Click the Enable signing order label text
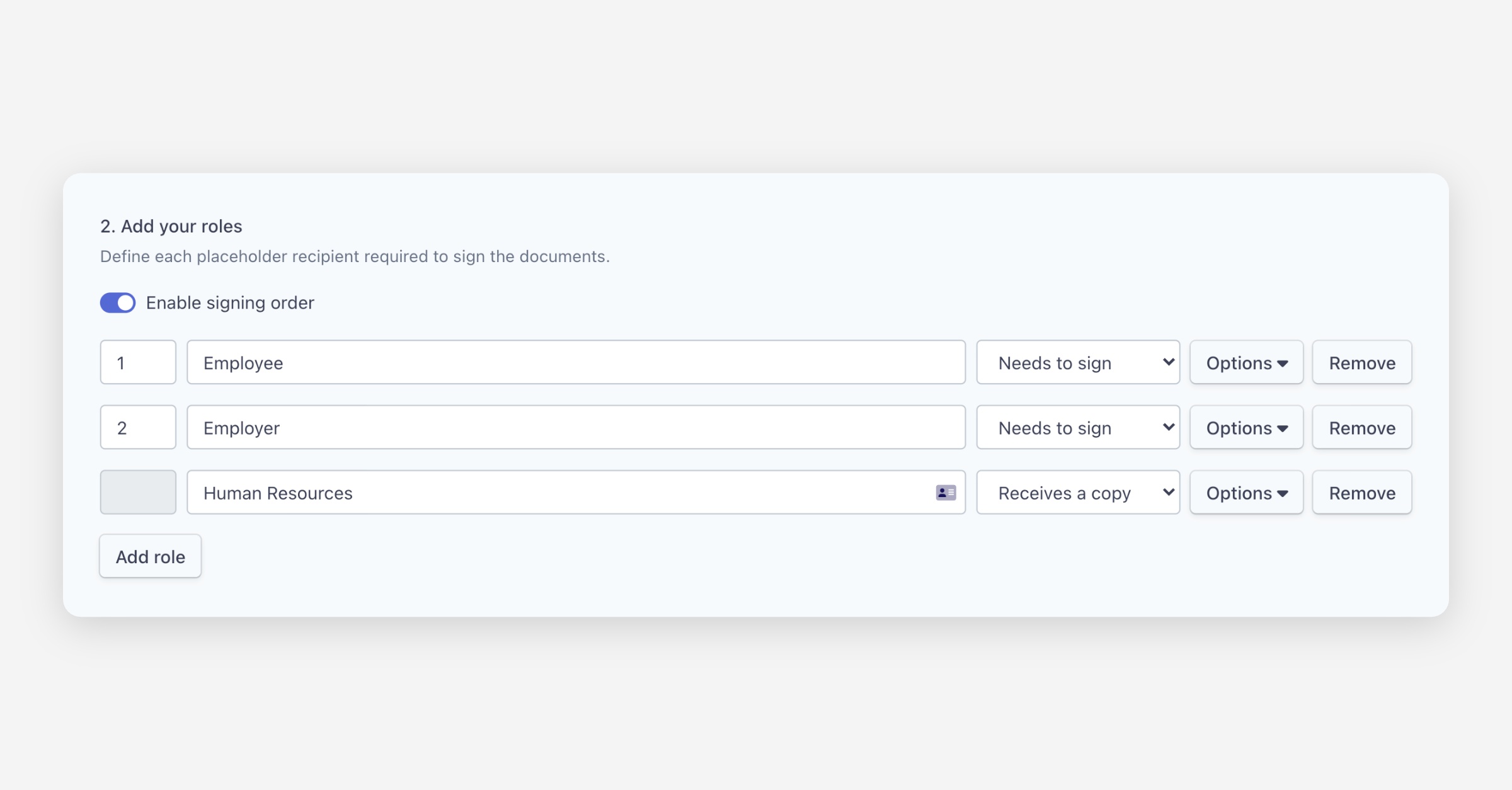 (230, 303)
